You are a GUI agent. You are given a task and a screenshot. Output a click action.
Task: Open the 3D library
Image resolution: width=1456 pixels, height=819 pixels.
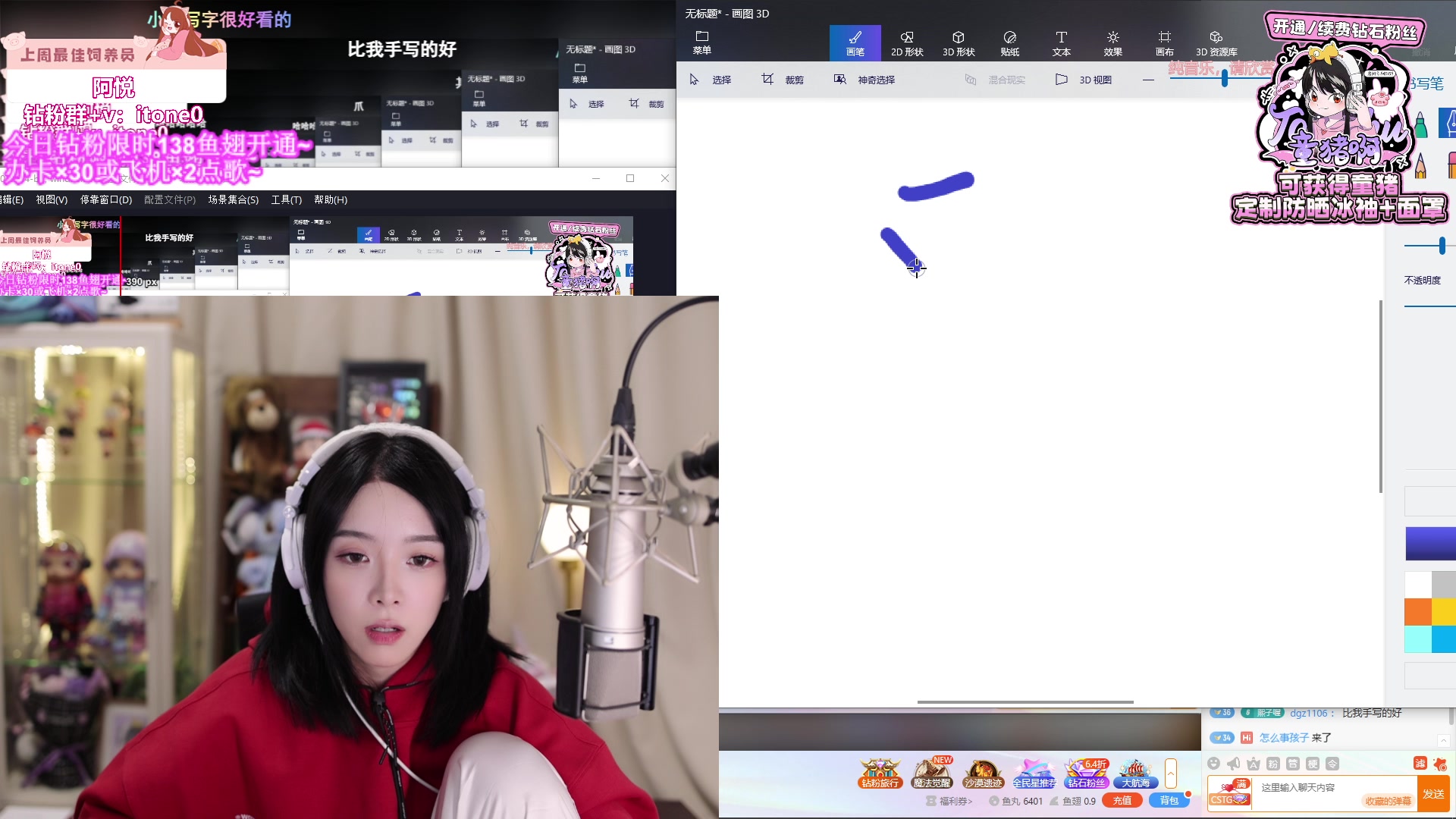click(x=1216, y=43)
